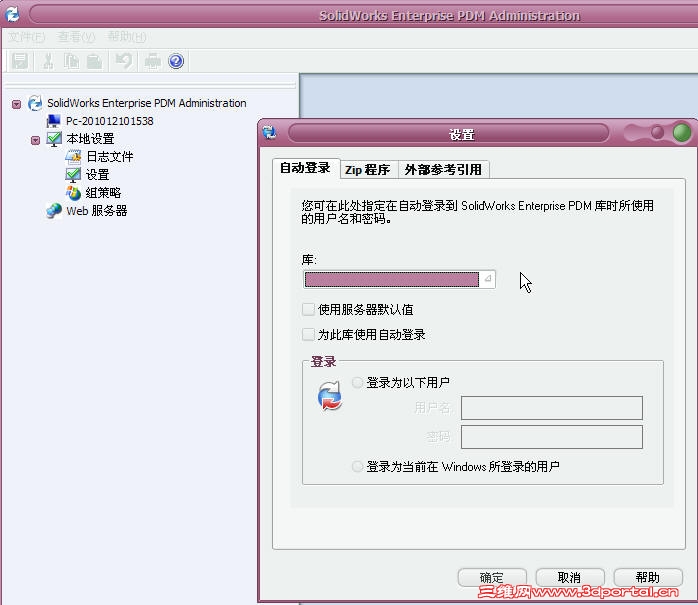Select 设置 tree label

pos(97,175)
